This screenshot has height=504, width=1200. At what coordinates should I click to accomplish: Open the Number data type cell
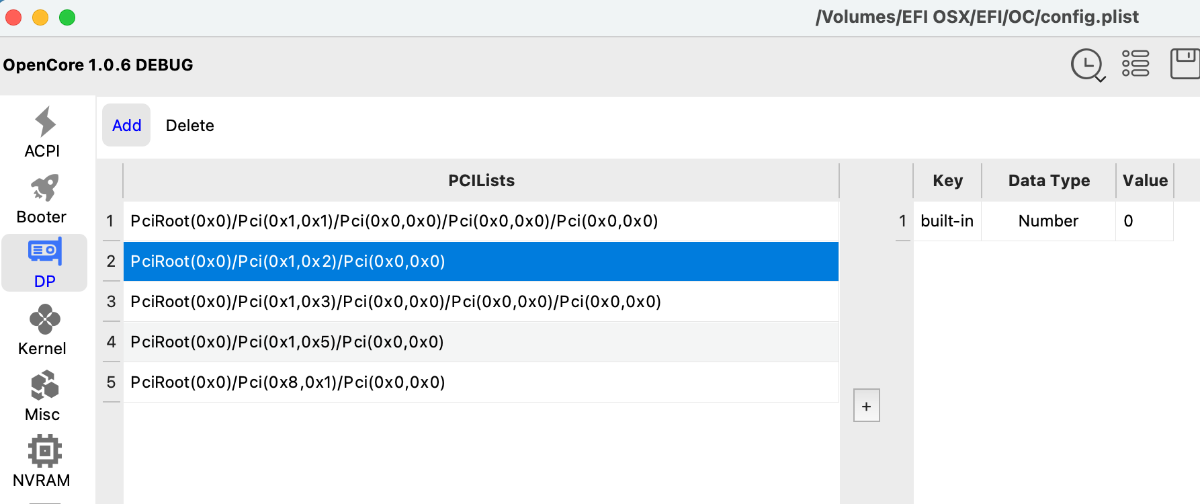pos(1048,221)
